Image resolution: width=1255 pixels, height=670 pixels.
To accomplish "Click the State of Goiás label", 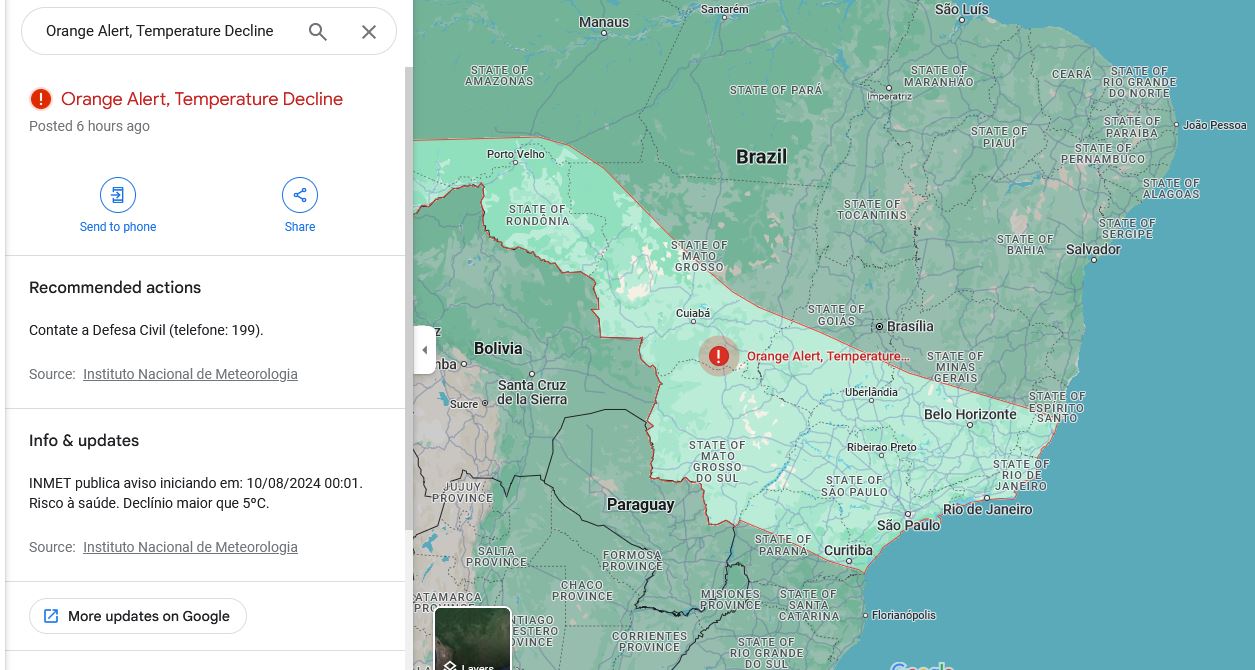I will coord(837,315).
